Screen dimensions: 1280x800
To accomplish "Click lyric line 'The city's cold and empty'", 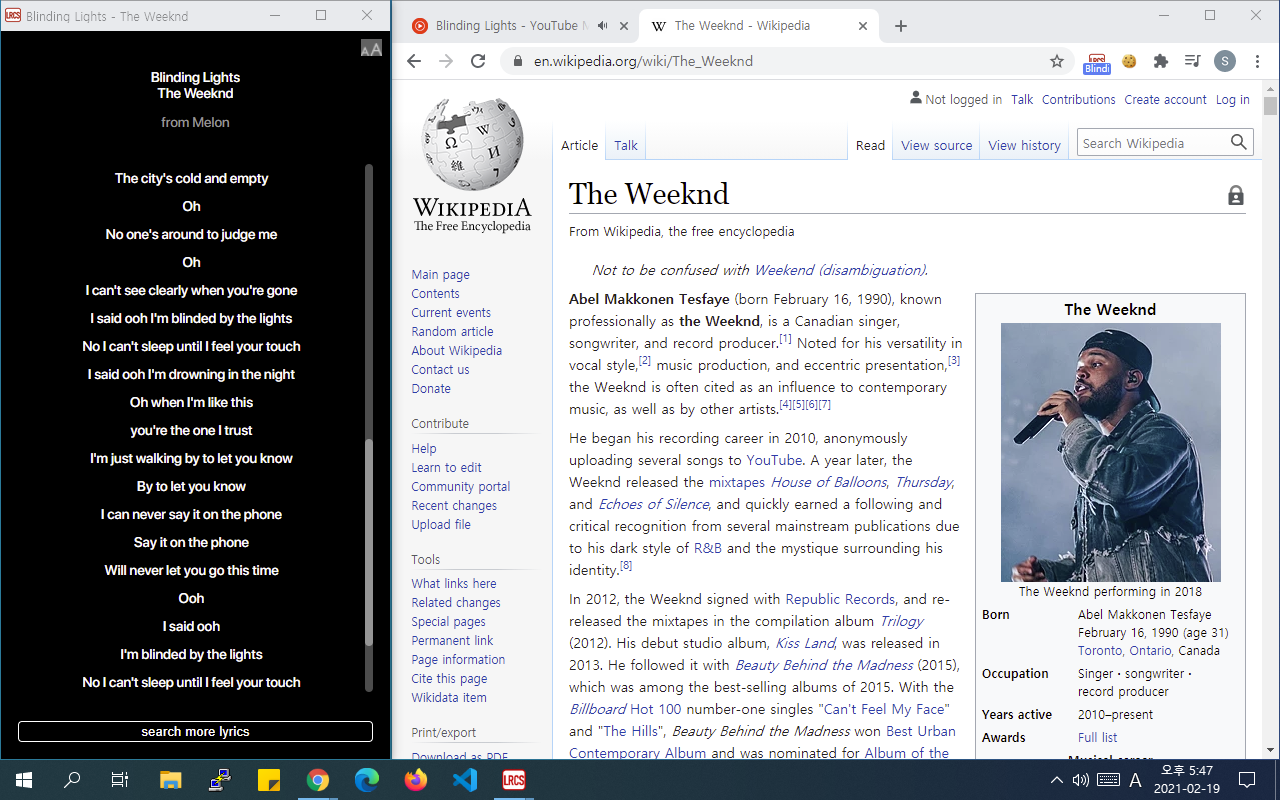I will tap(191, 178).
